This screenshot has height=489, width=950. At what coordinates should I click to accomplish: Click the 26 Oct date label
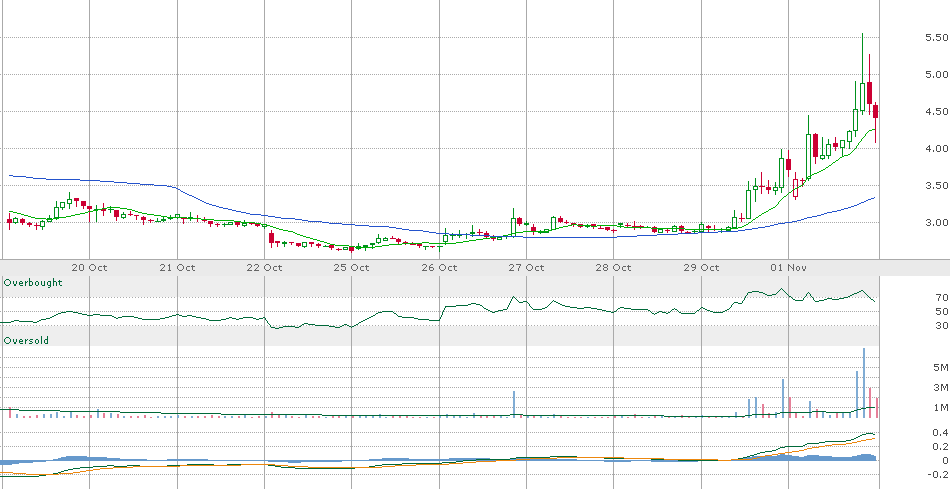click(x=439, y=267)
